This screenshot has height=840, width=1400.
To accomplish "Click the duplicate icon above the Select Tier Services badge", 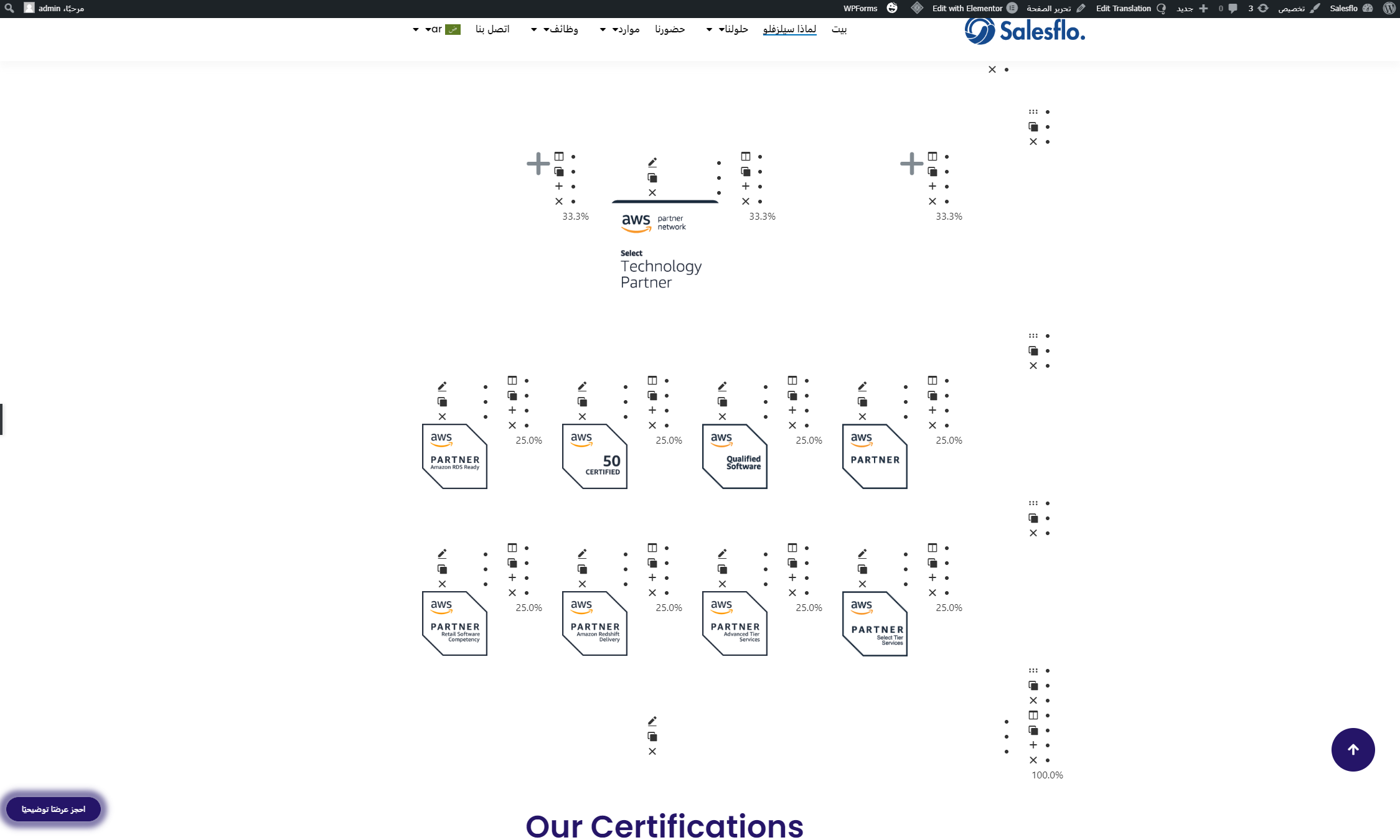I will tap(862, 569).
